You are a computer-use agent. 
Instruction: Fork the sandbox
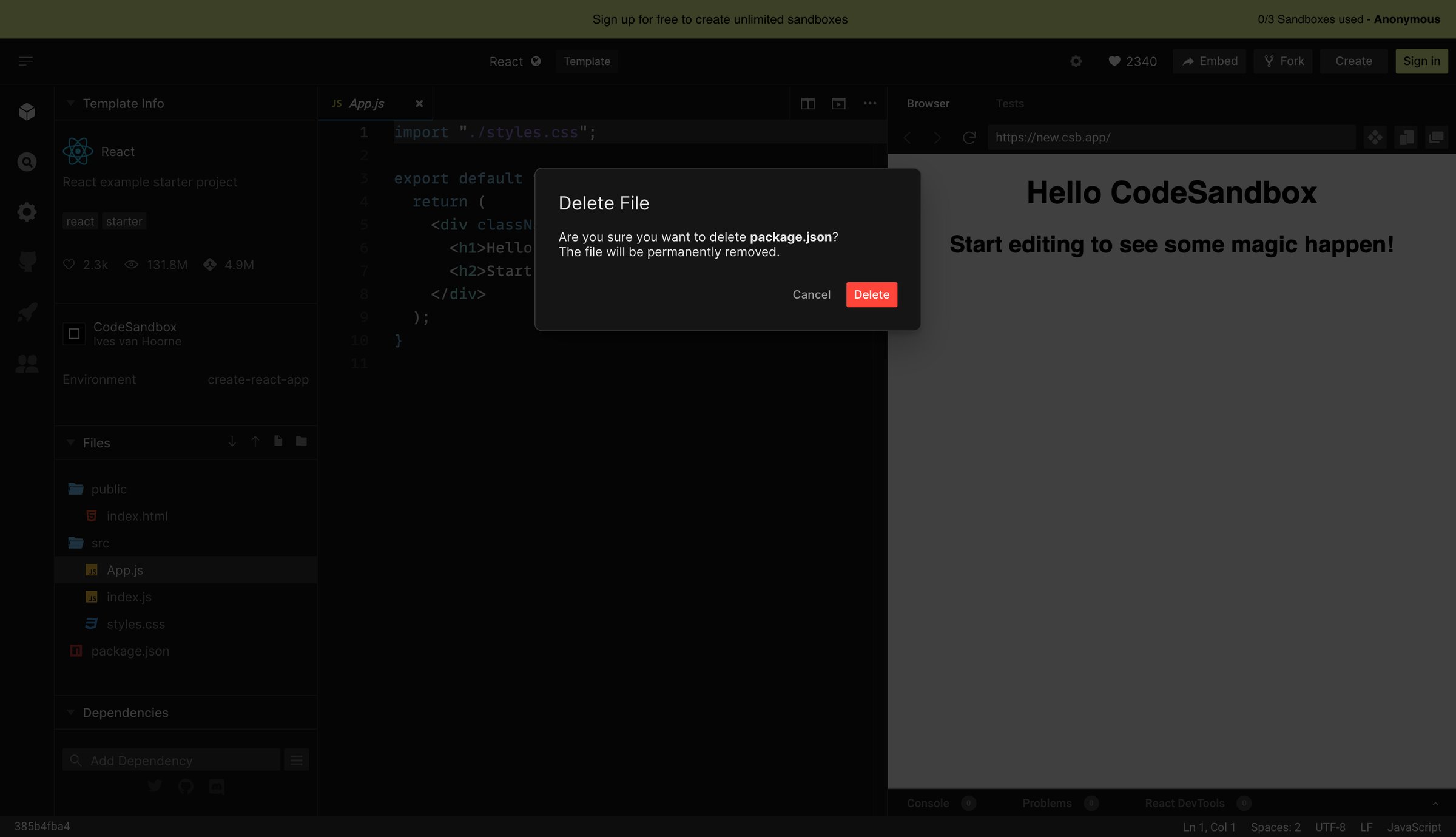coord(1283,61)
